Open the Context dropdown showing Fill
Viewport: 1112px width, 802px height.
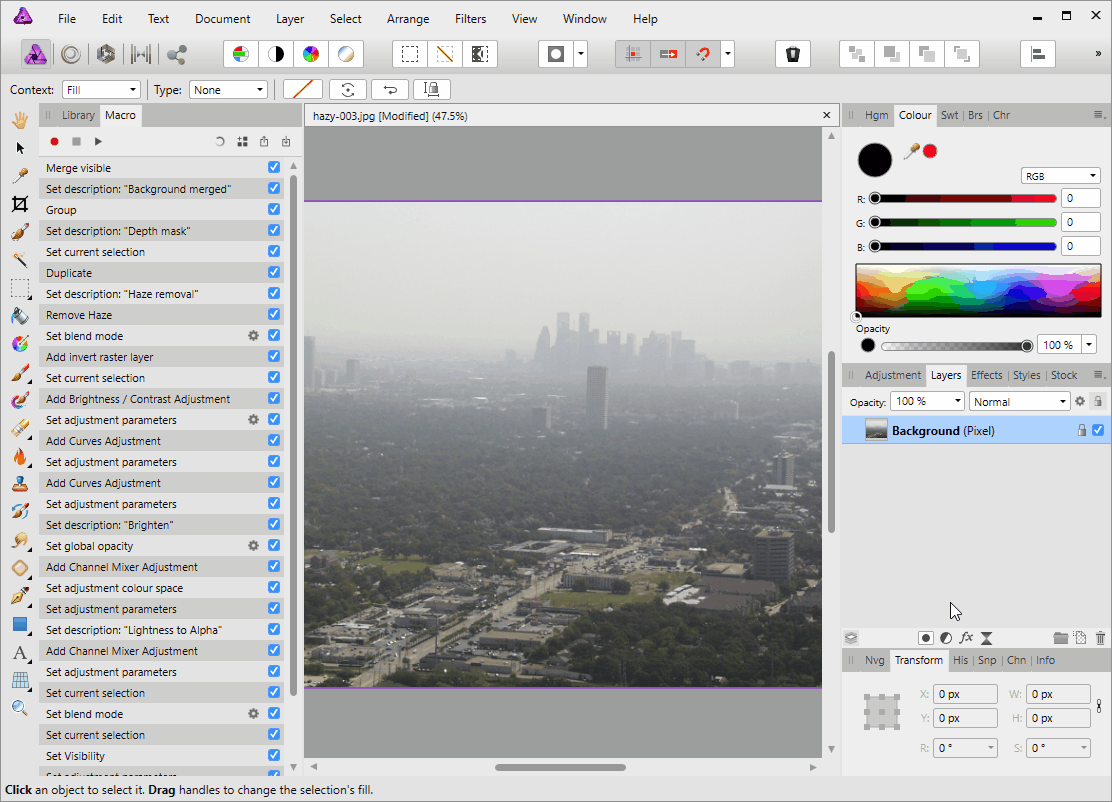(101, 90)
